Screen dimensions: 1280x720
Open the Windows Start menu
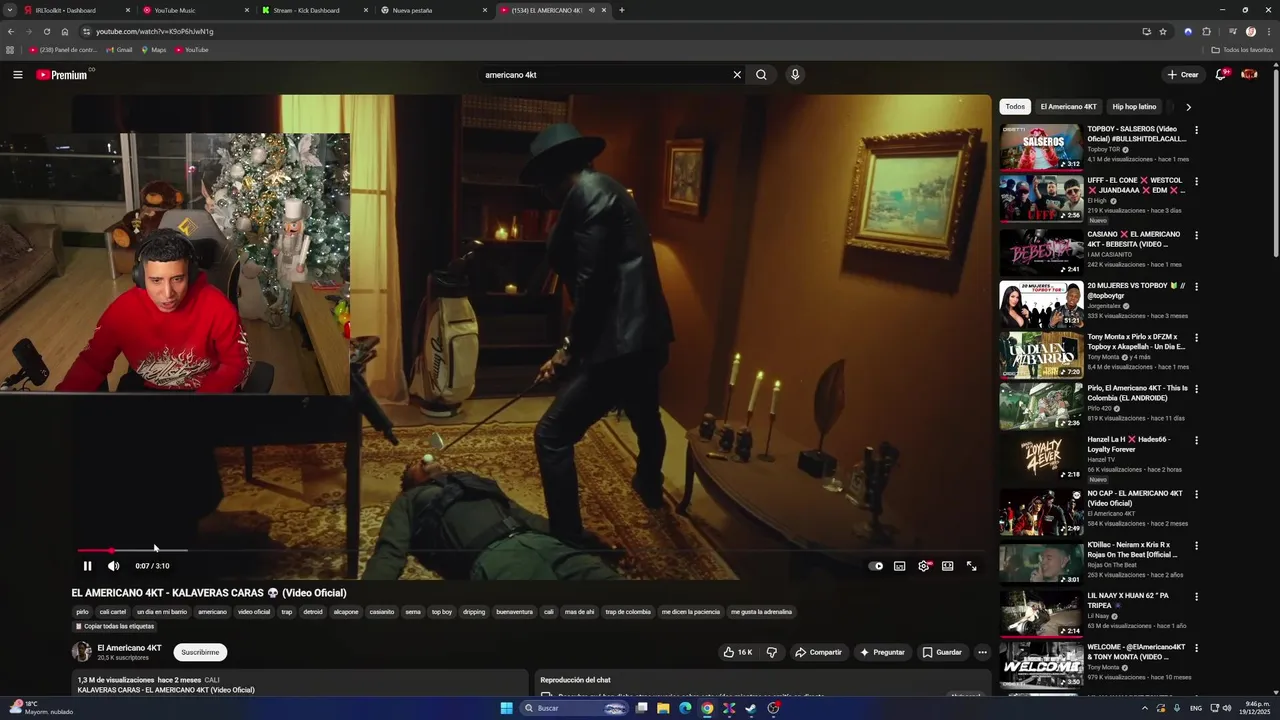[507, 708]
